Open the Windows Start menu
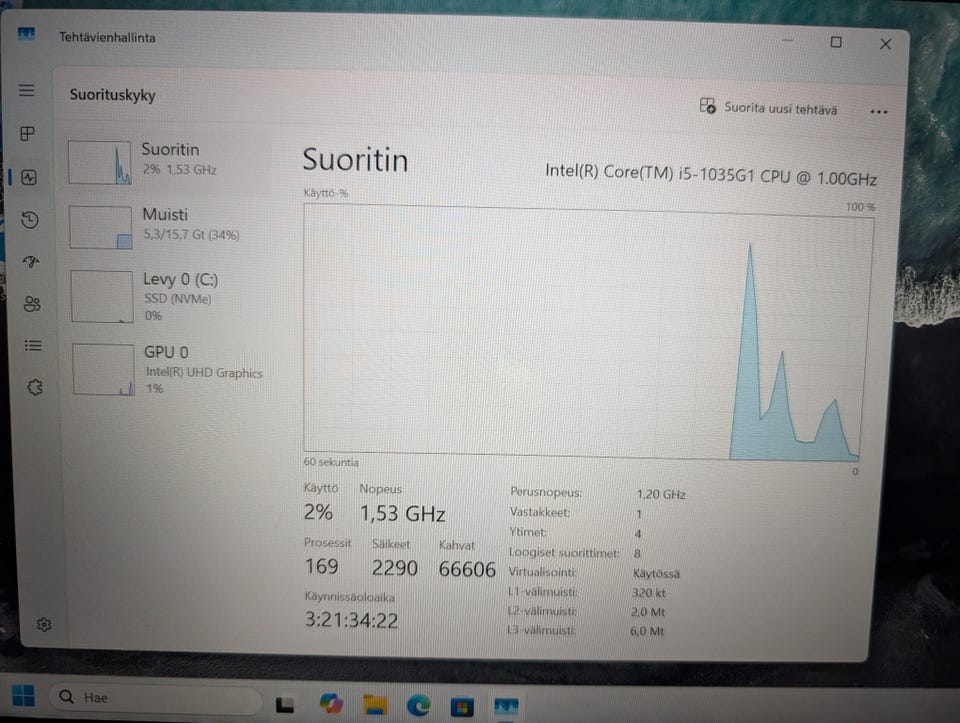The height and width of the screenshot is (723, 960). 23,695
